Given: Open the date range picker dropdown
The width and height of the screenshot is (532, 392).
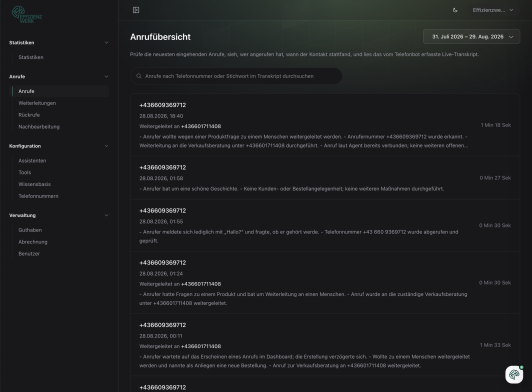Looking at the screenshot, I should click(x=472, y=37).
